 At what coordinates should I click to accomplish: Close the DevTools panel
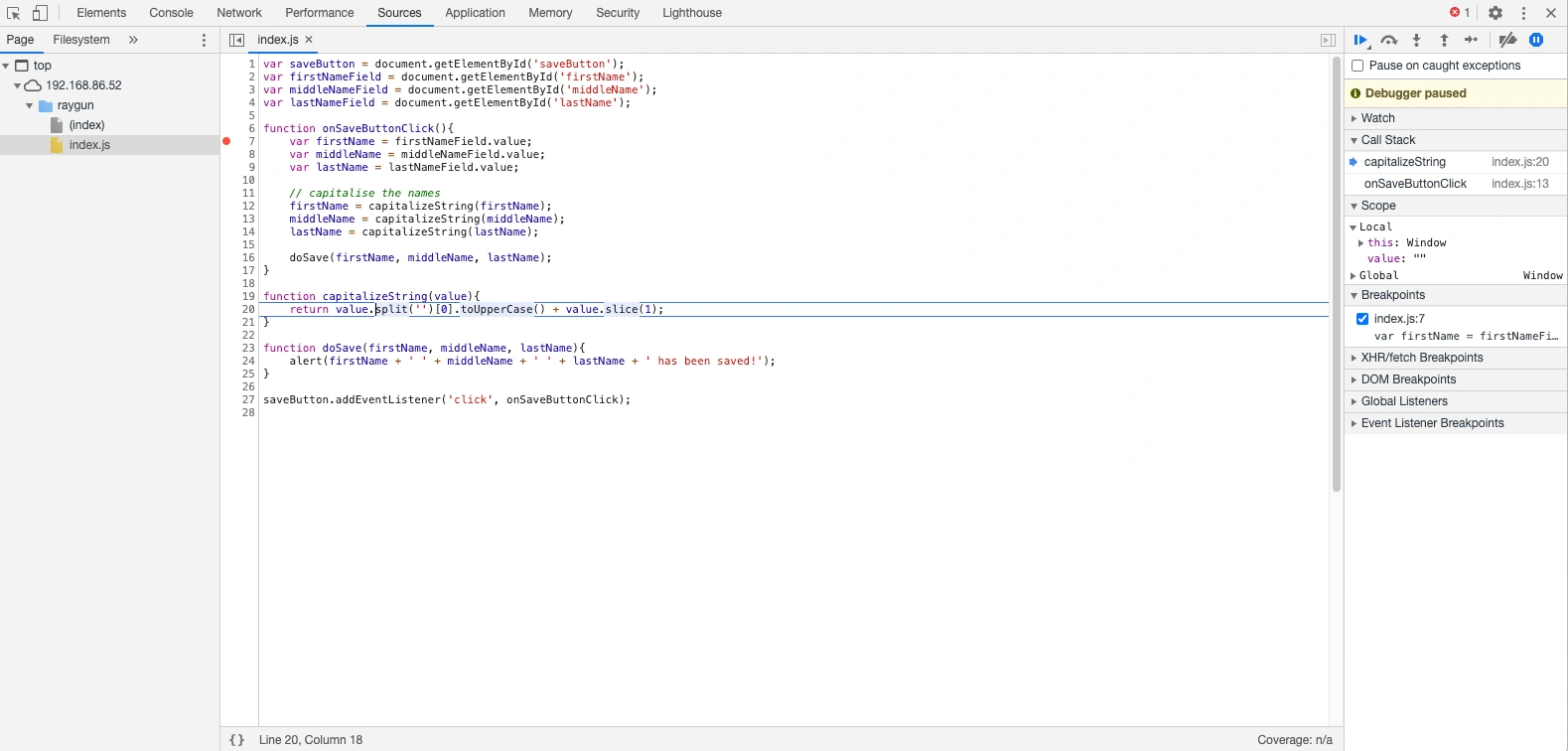coord(1551,13)
